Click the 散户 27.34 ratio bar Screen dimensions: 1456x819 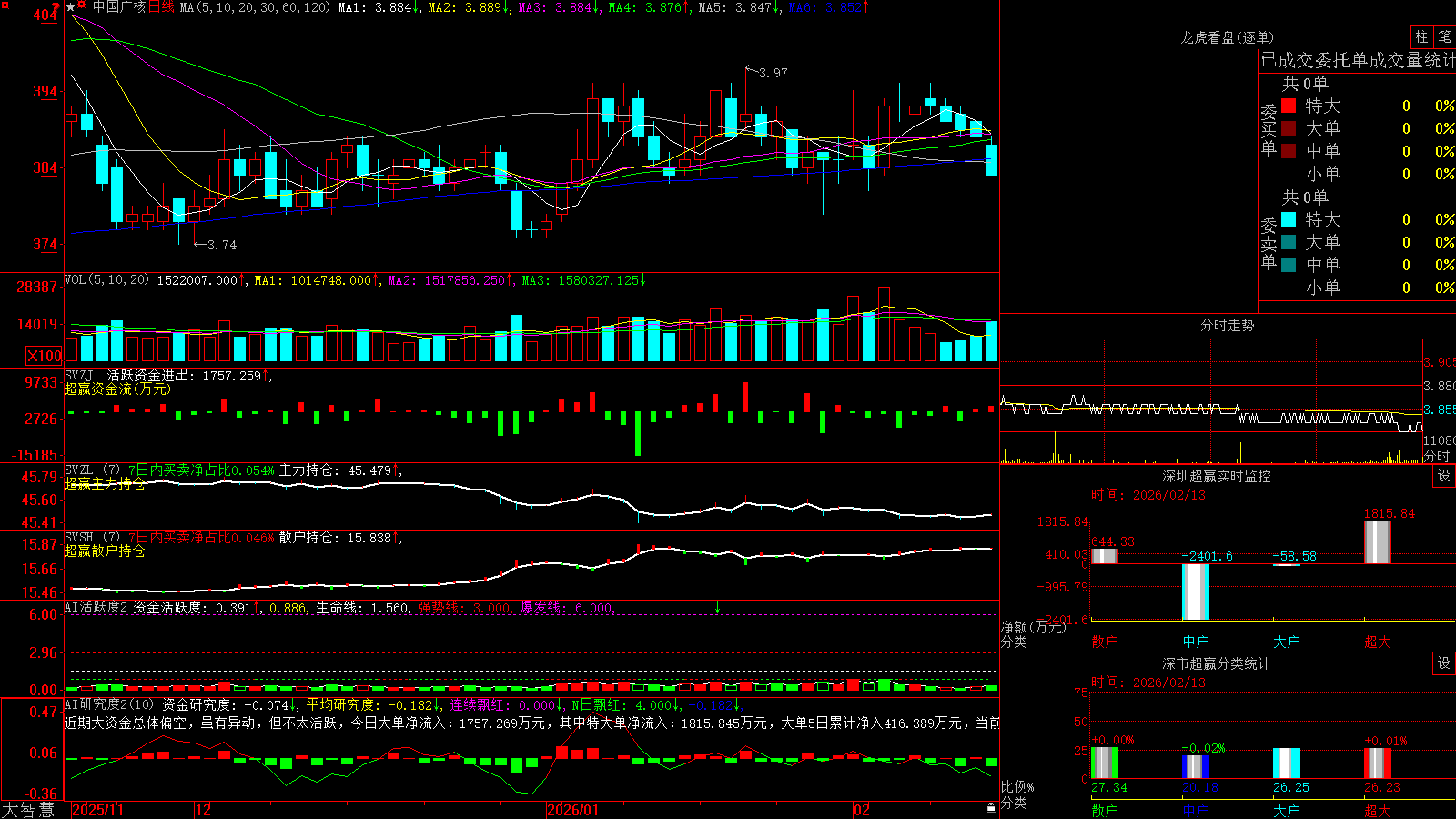click(1105, 763)
